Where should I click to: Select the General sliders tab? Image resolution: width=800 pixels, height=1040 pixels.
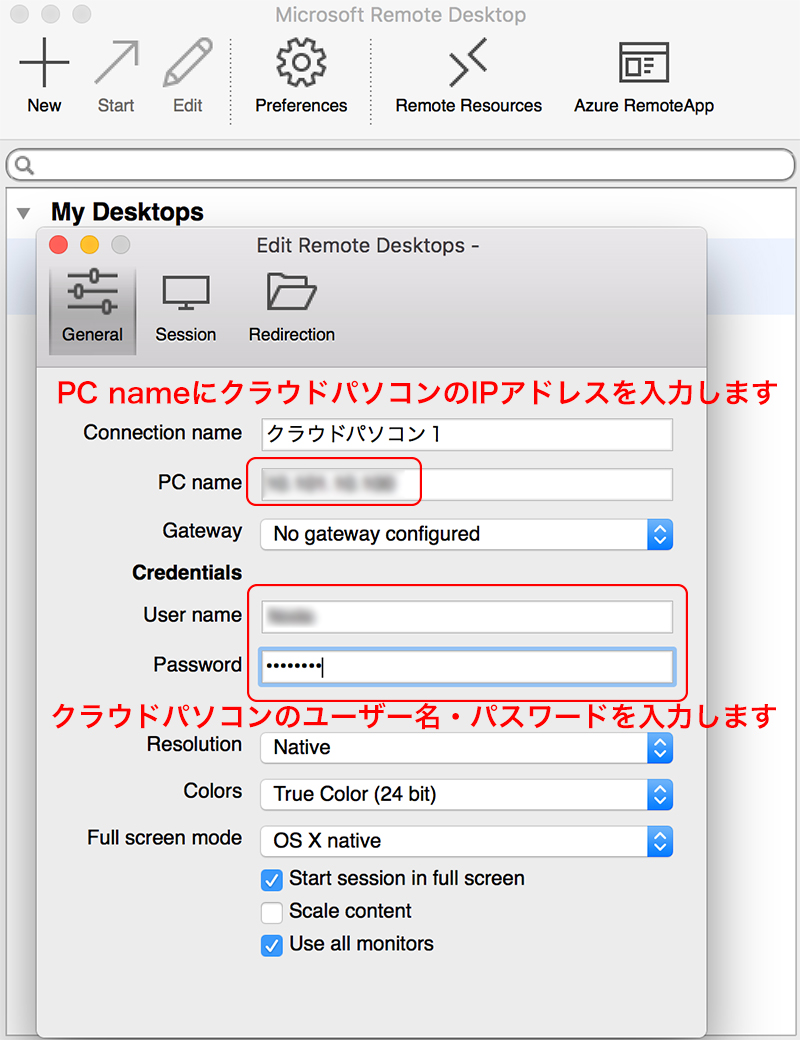(x=93, y=310)
